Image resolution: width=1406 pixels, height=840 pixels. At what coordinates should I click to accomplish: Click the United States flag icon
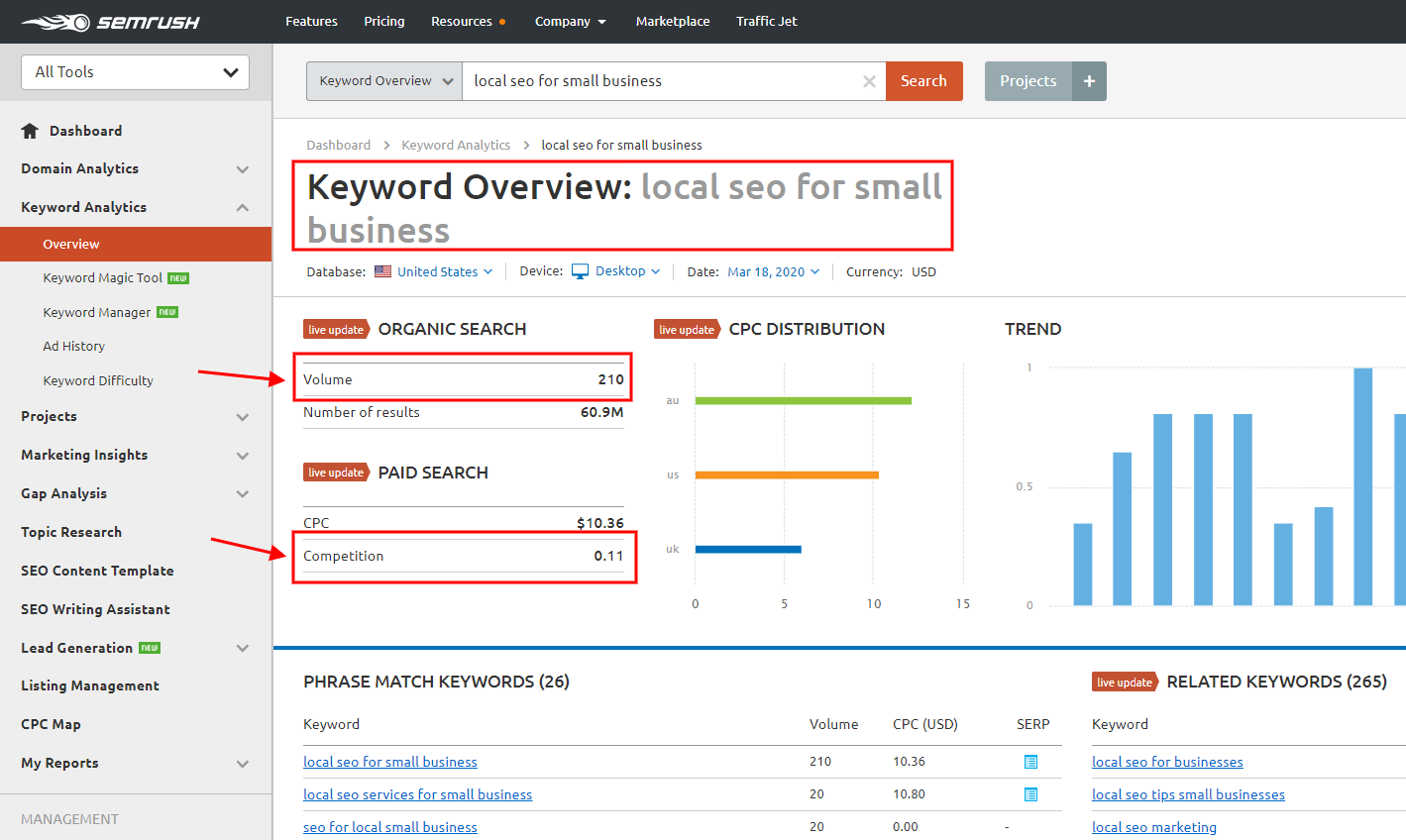(x=382, y=271)
